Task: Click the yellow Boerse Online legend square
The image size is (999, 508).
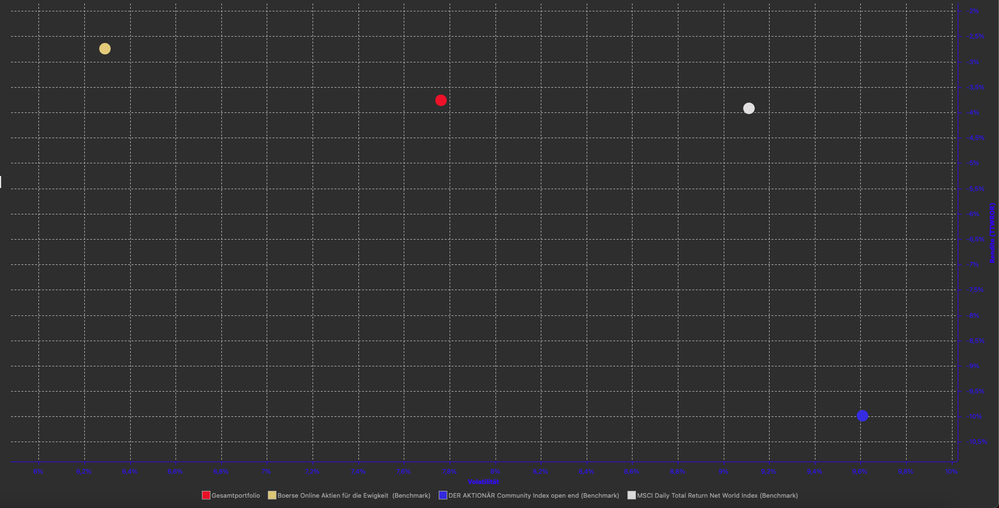Action: click(x=272, y=495)
